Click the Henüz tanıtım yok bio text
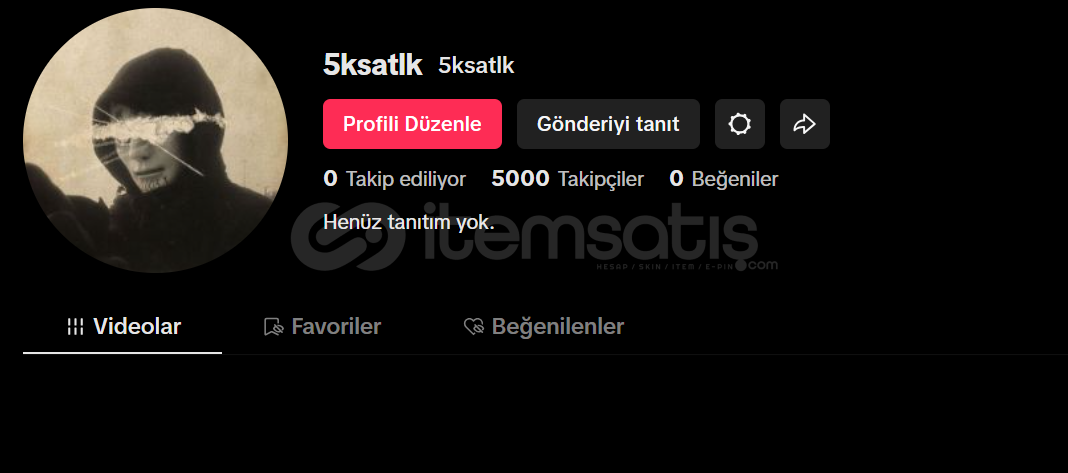Viewport: 1068px width, 473px height. [x=409, y=222]
